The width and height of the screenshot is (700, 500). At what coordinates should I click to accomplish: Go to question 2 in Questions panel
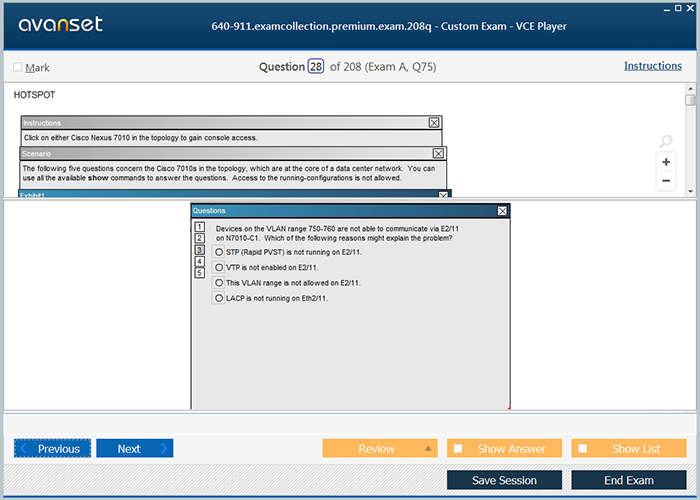pos(200,238)
